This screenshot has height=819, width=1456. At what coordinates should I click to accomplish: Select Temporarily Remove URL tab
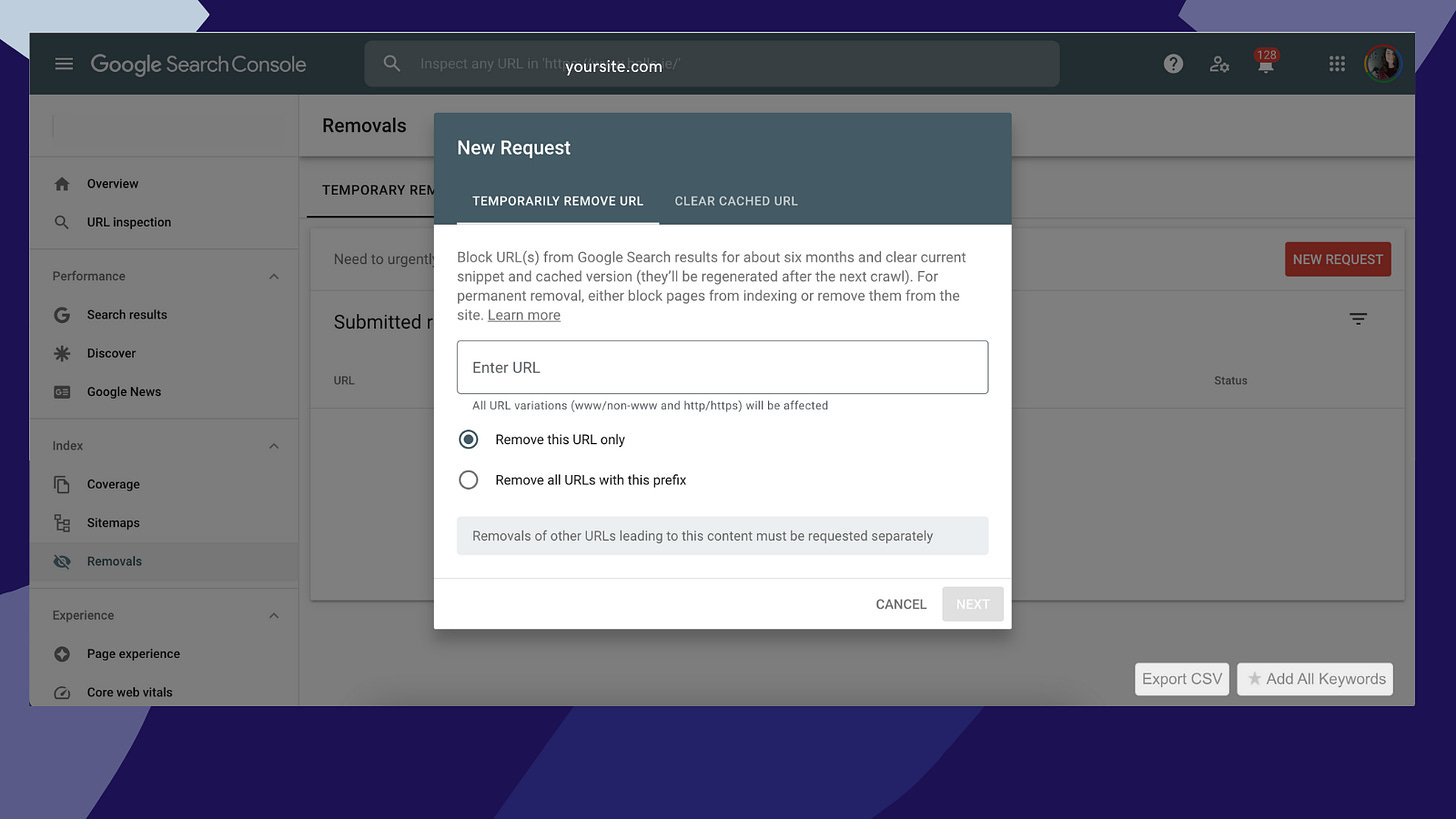558,201
